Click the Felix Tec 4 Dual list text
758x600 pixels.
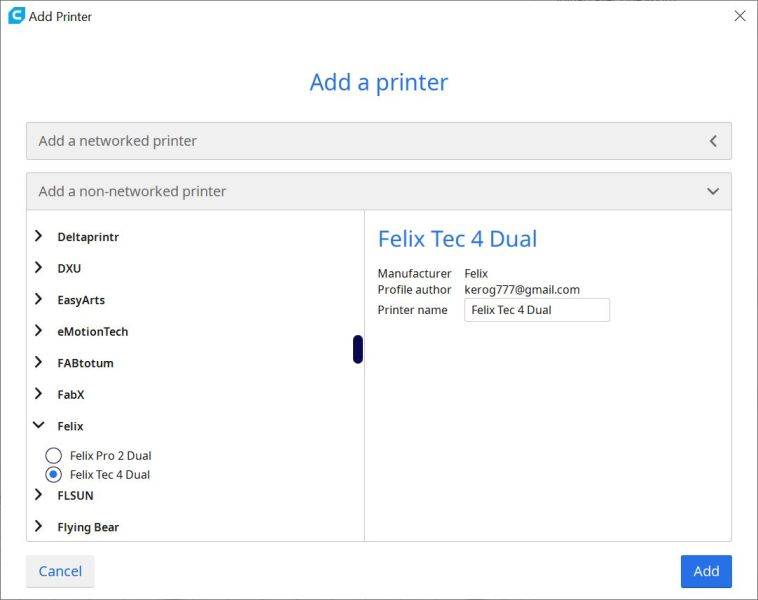click(110, 475)
